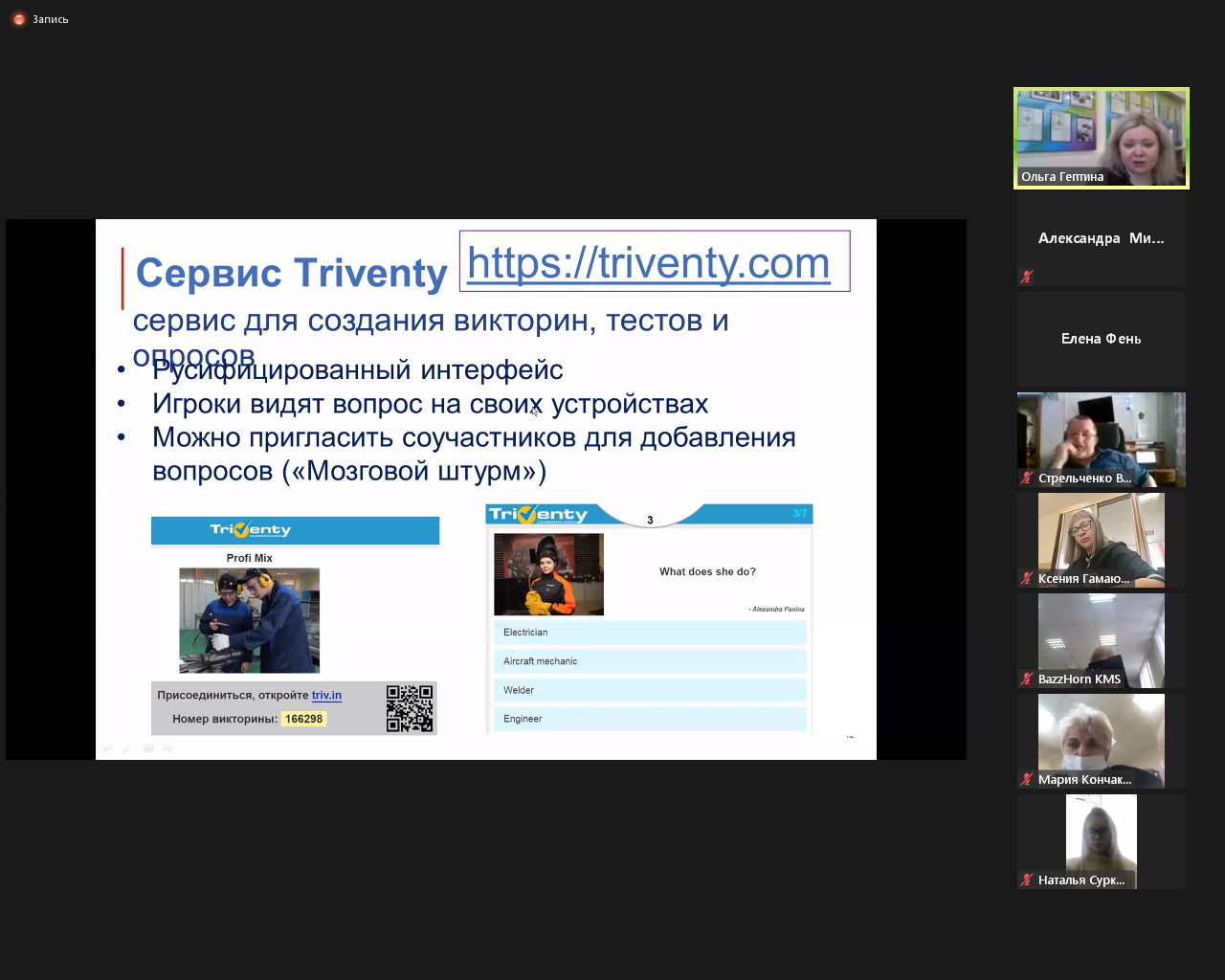Click the Engineer answer option
This screenshot has width=1225, height=980.
click(x=650, y=718)
